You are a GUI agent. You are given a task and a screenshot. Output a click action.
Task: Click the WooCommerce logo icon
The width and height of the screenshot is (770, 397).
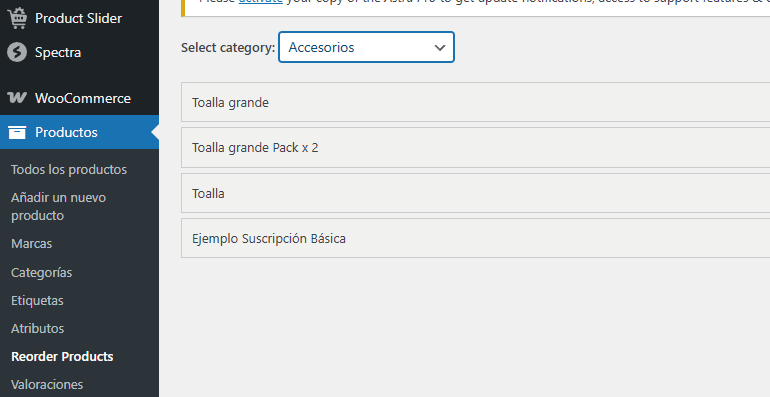17,98
